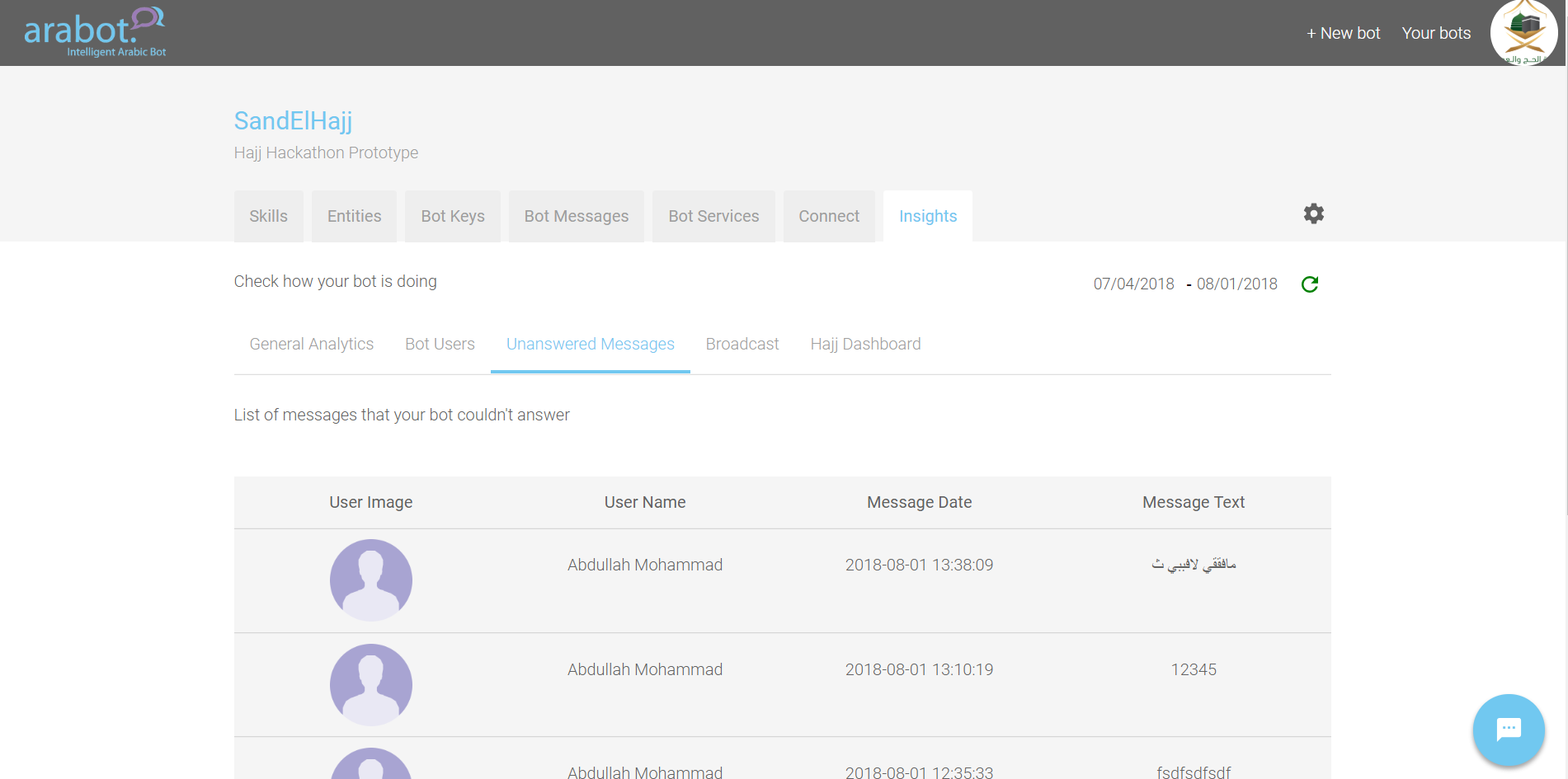Click the unanswered messages list description
Screen dimensions: 1568x779
402,415
